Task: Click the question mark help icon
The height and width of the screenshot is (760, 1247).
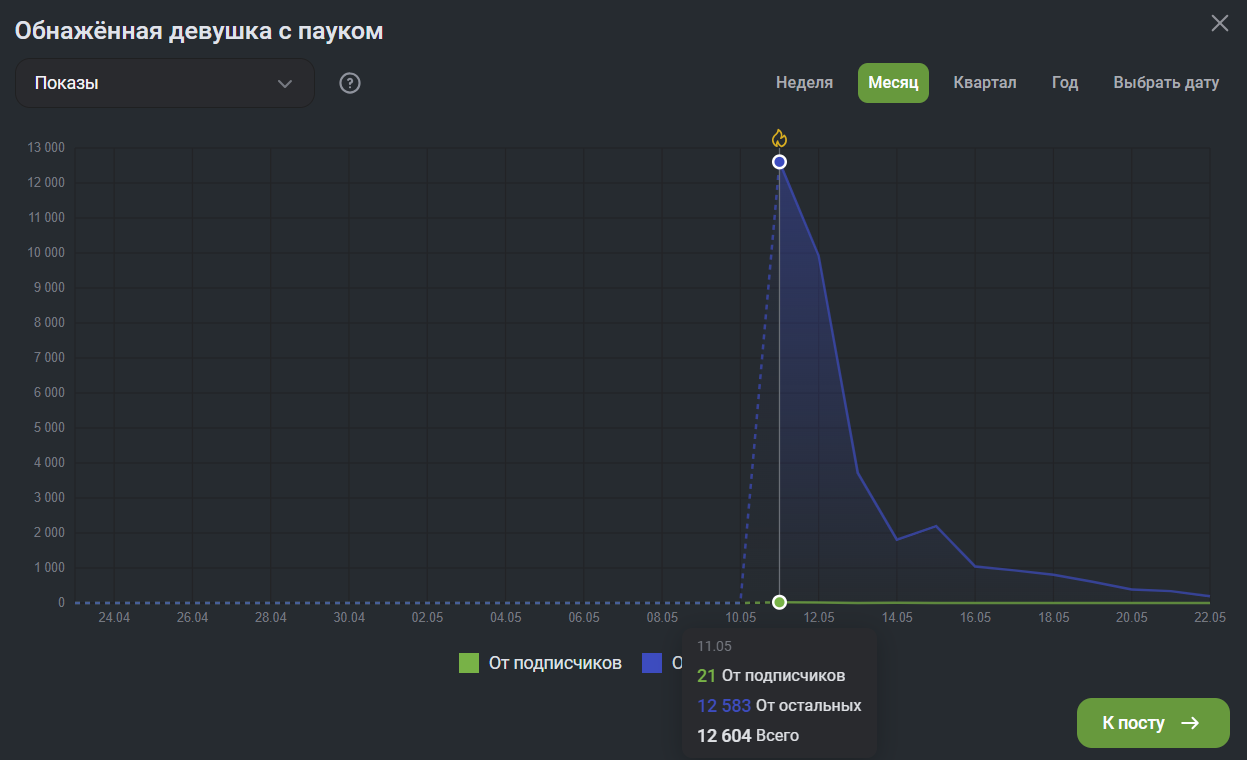Action: tap(349, 83)
